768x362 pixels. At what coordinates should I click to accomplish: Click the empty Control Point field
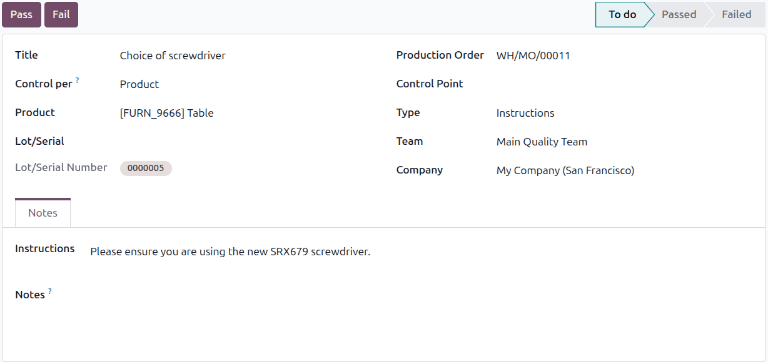coord(622,84)
